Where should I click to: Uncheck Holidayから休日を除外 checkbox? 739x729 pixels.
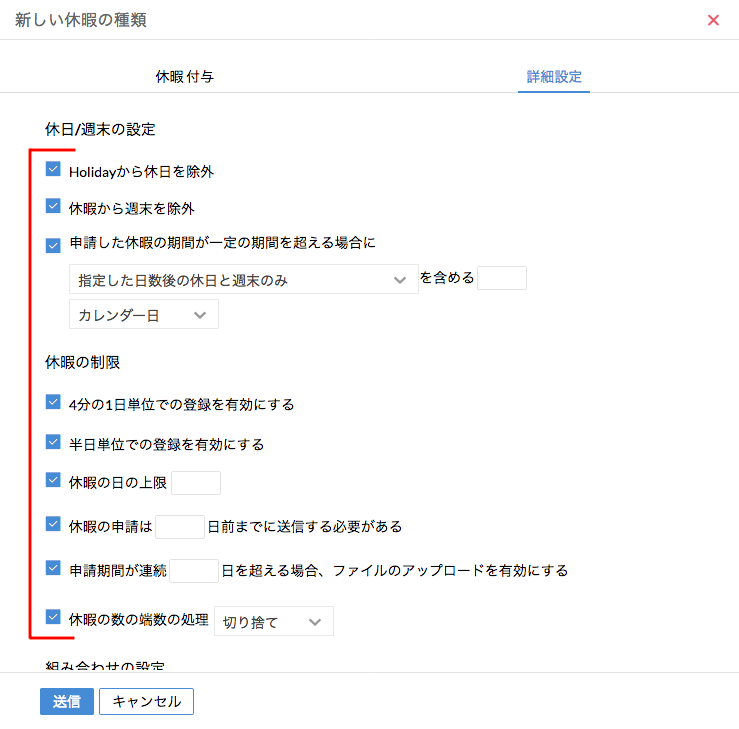pos(54,170)
